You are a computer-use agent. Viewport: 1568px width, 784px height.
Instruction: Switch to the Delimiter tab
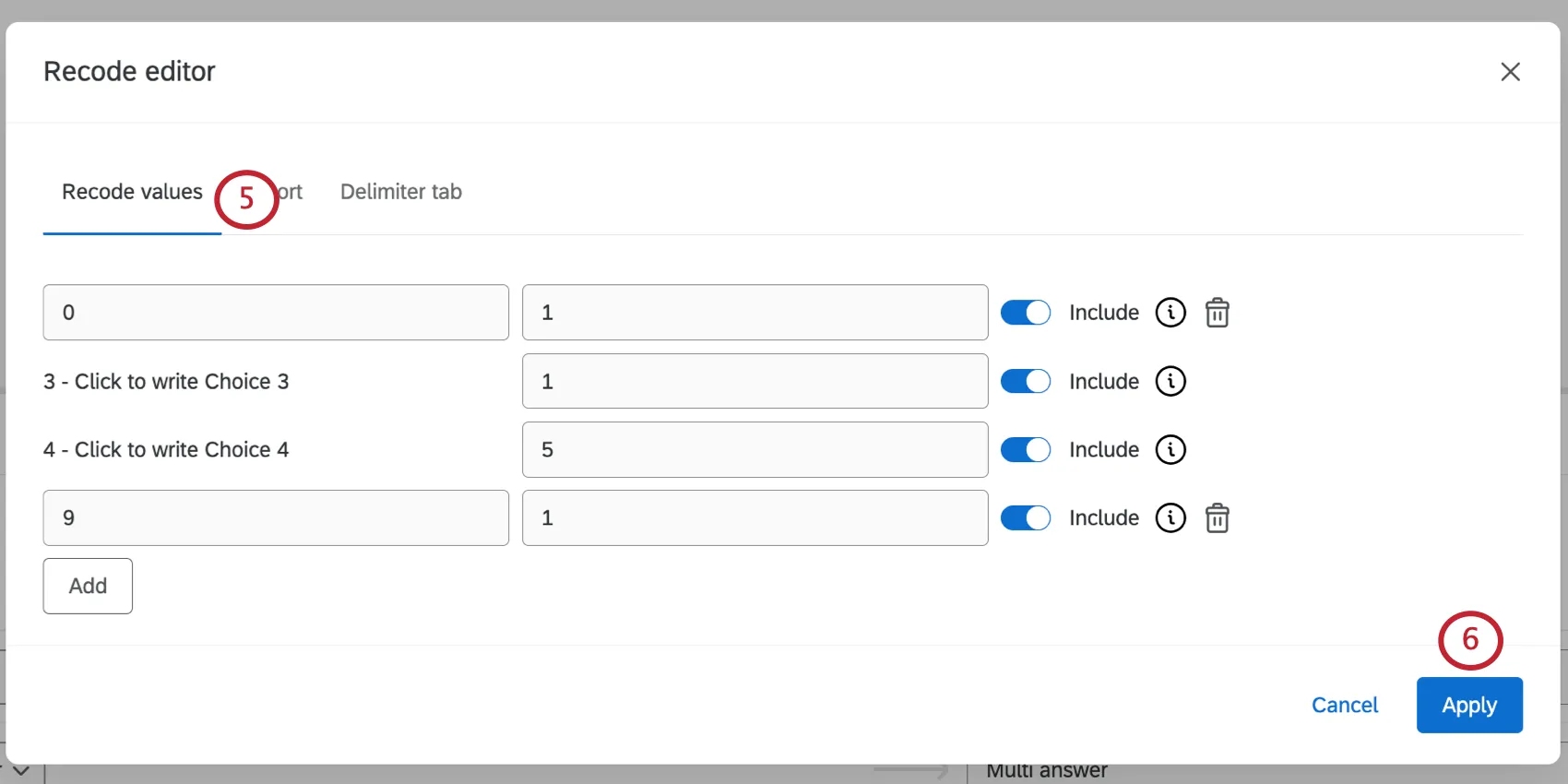pos(401,192)
